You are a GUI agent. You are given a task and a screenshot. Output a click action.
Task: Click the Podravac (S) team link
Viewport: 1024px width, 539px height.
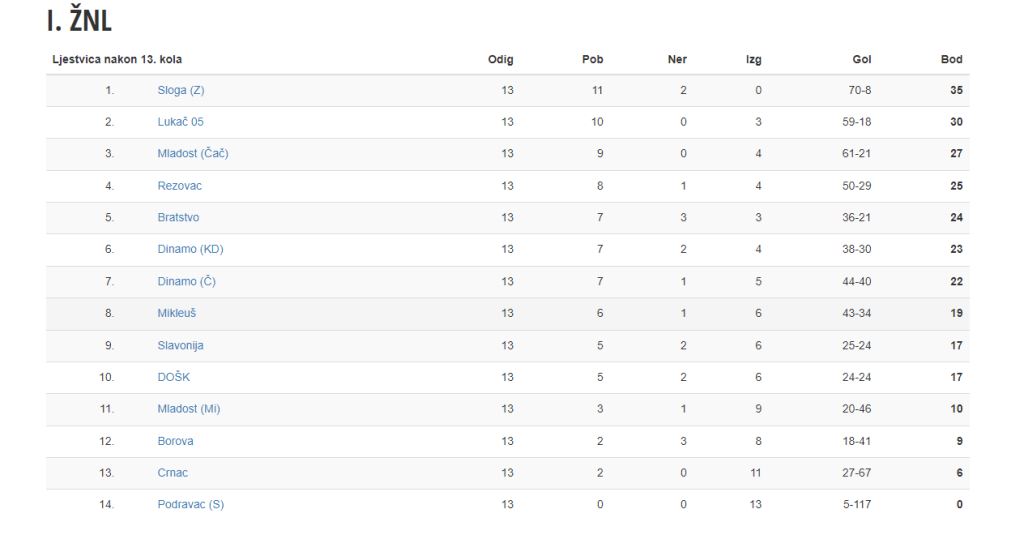point(191,505)
